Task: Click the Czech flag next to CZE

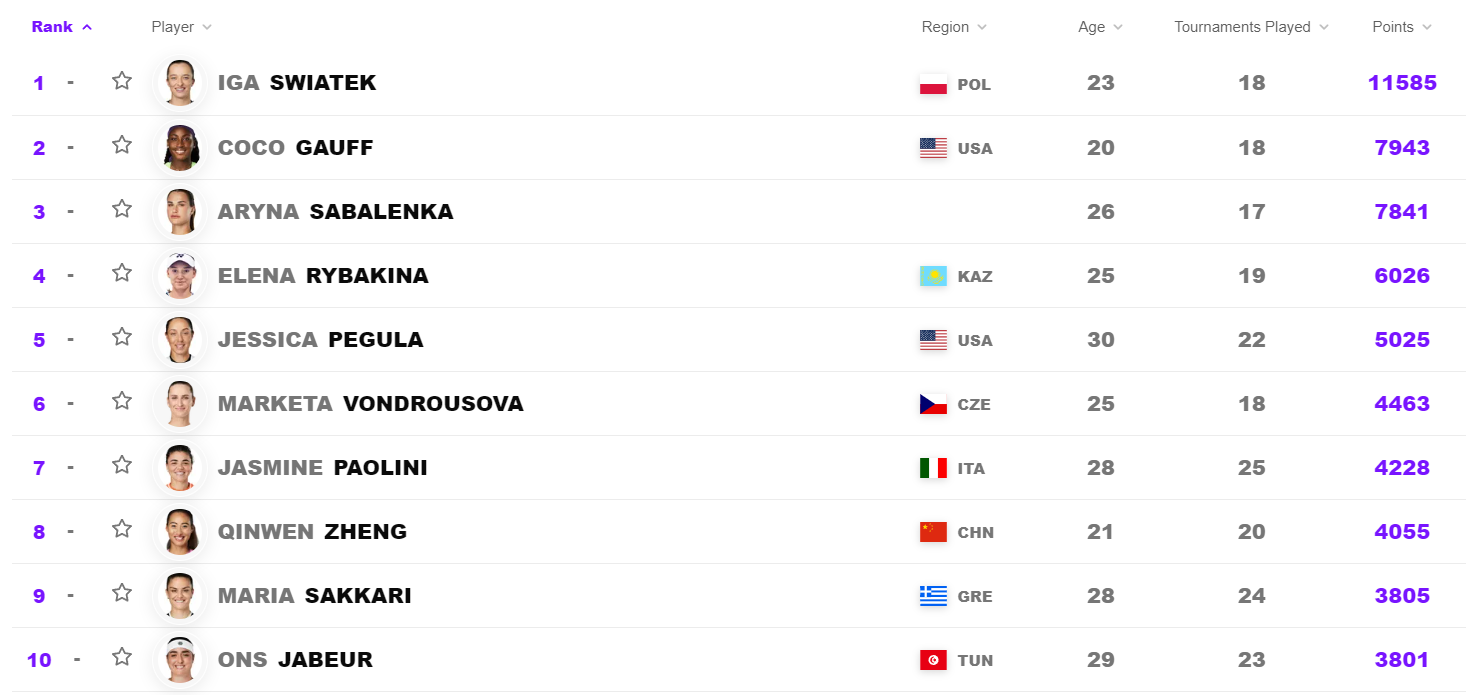Action: tap(933, 404)
